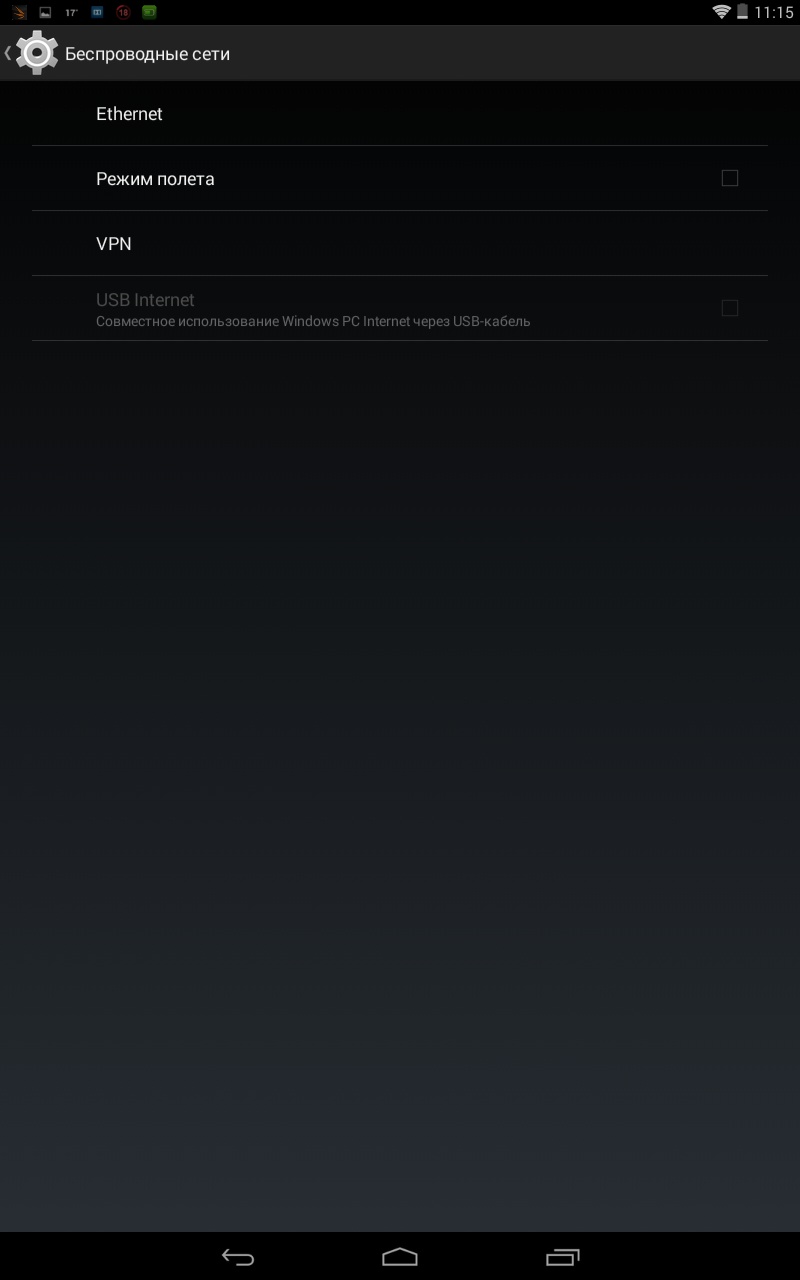The width and height of the screenshot is (800, 1280).
Task: Select the Режим полета row label
Action: coord(155,179)
